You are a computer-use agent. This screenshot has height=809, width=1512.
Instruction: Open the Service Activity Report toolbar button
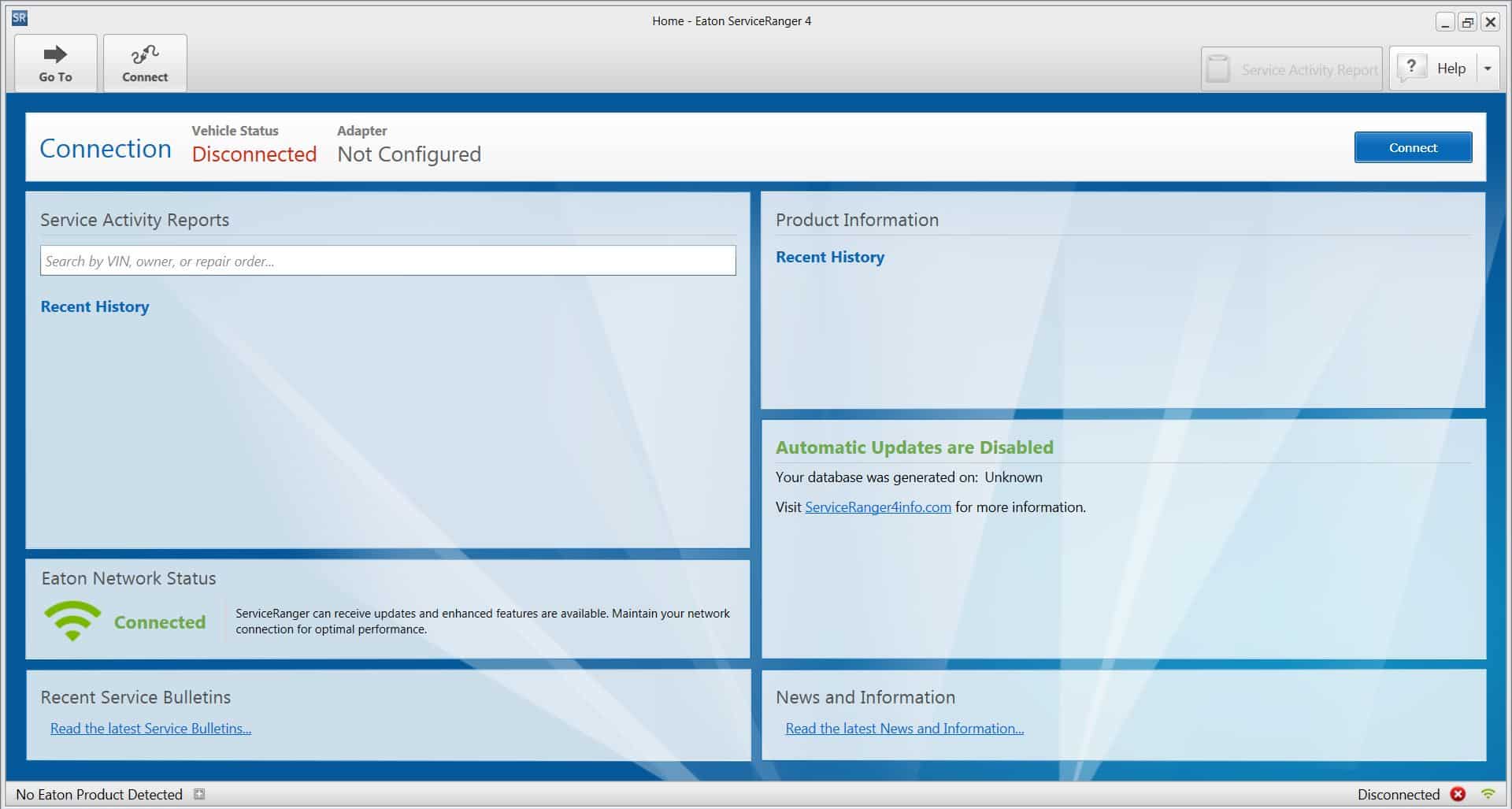(1291, 69)
